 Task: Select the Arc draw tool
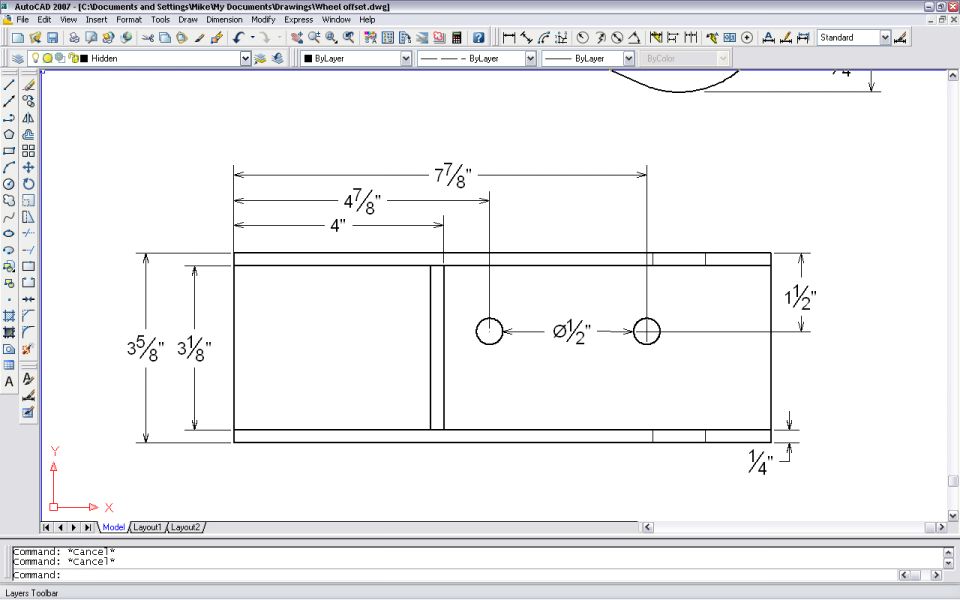9,167
